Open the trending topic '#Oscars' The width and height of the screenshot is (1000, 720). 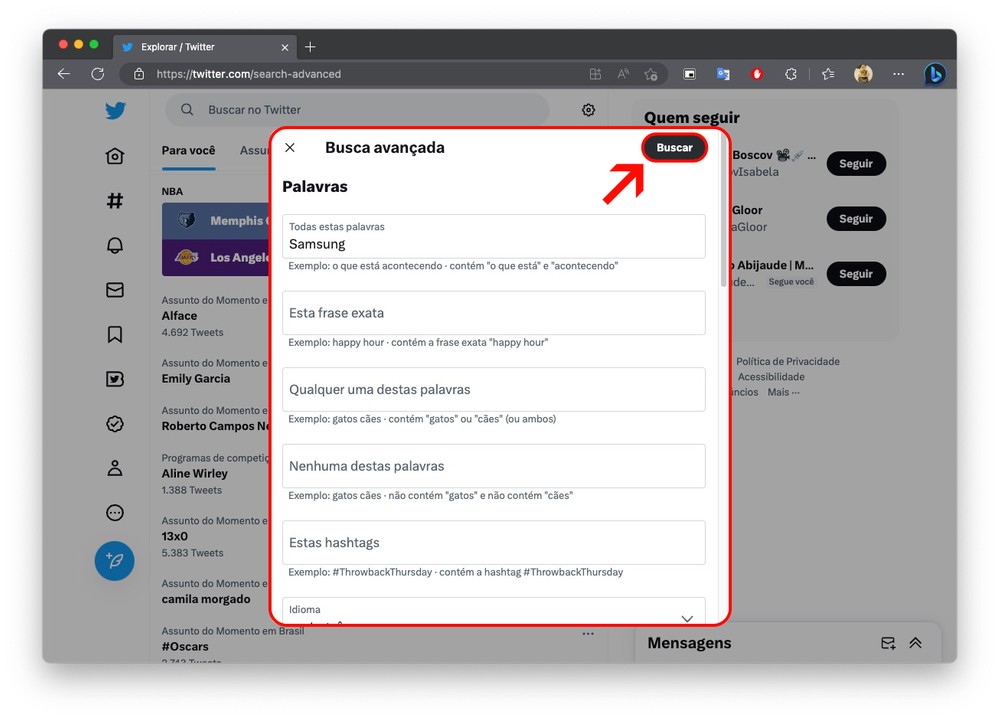[x=185, y=646]
